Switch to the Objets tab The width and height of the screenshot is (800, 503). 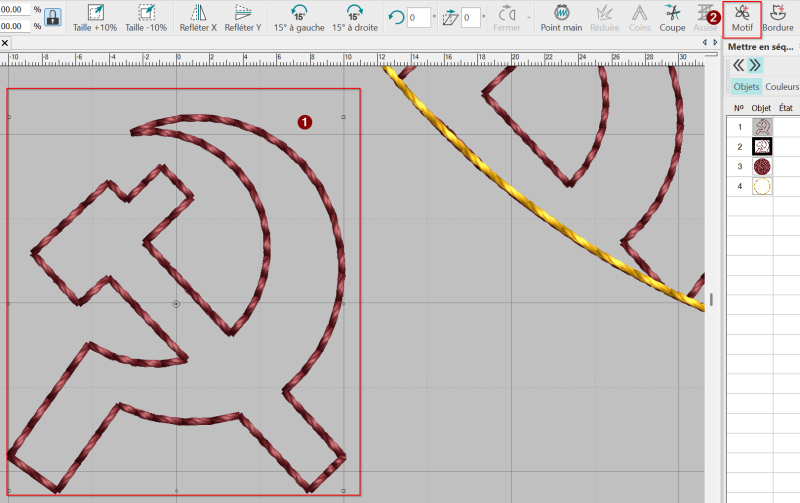(746, 87)
